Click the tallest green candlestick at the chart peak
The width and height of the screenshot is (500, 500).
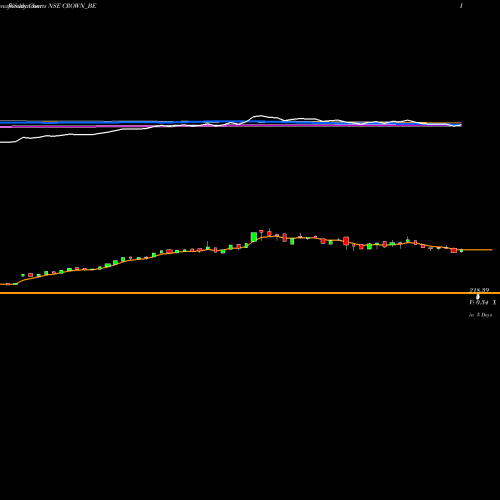point(254,237)
